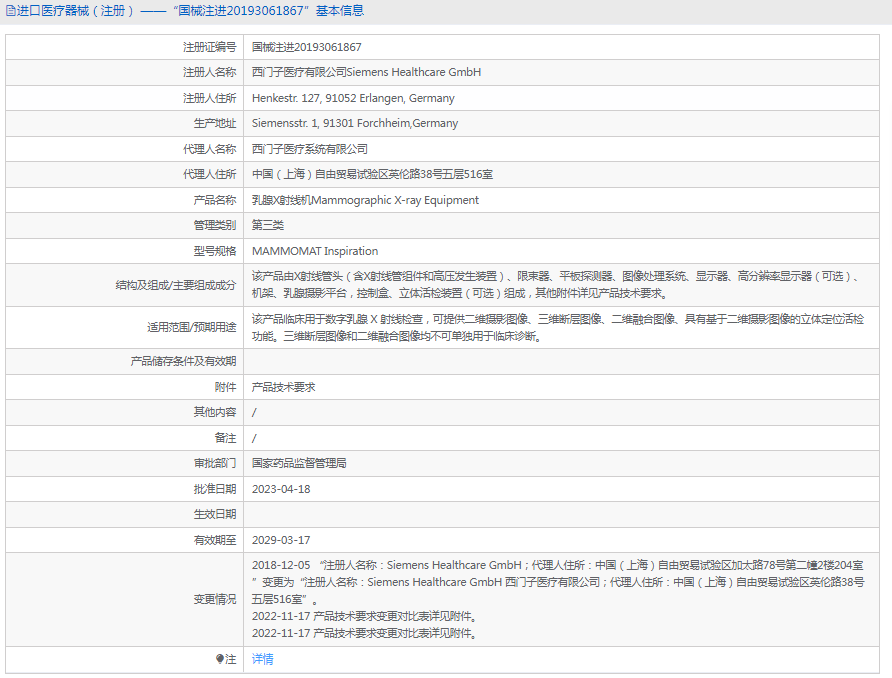This screenshot has height=678, width=892.
Task: Click registration number value 国械注进20193061867 in the table
Action: point(306,47)
